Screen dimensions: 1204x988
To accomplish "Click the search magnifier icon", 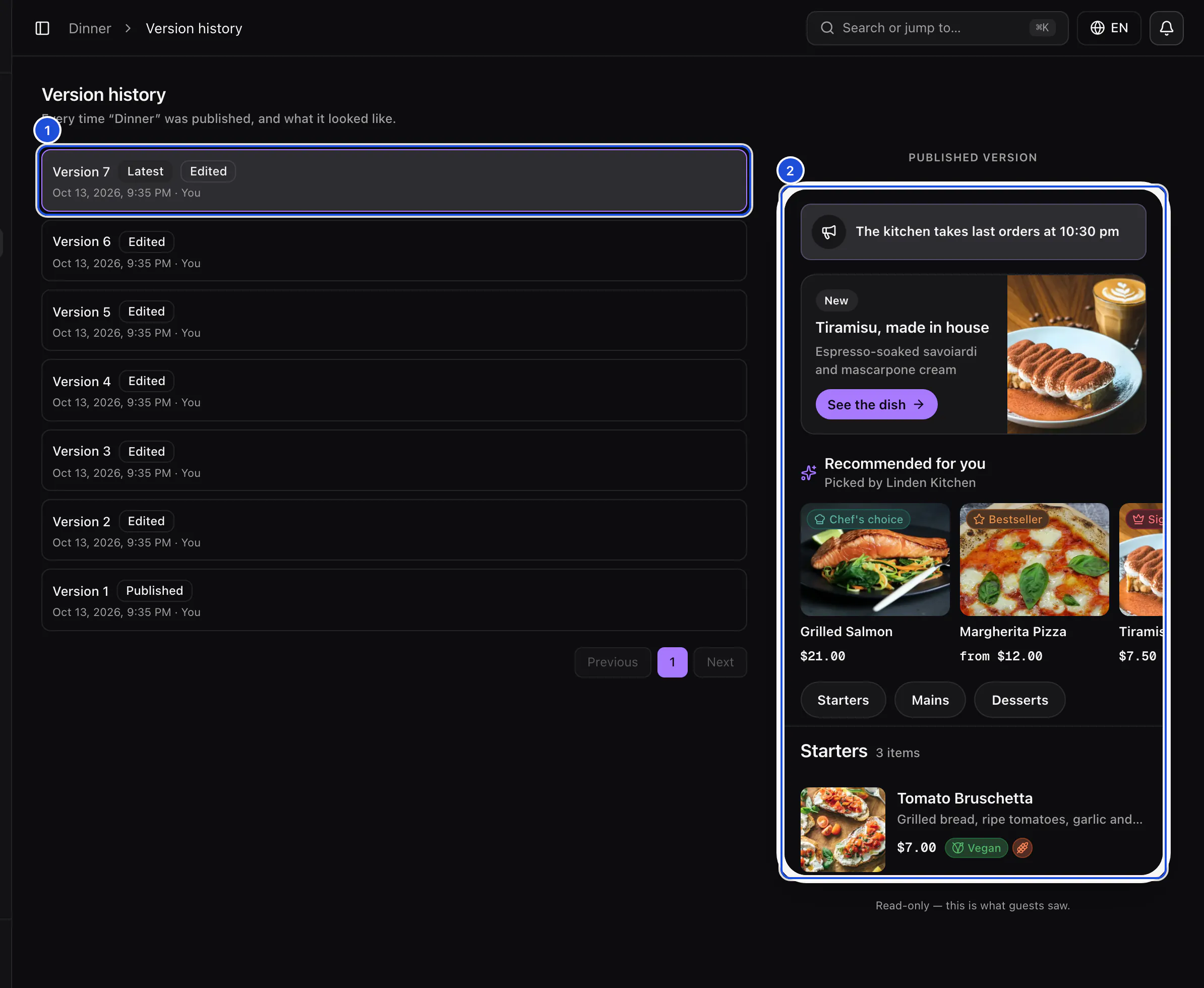I will [x=827, y=28].
